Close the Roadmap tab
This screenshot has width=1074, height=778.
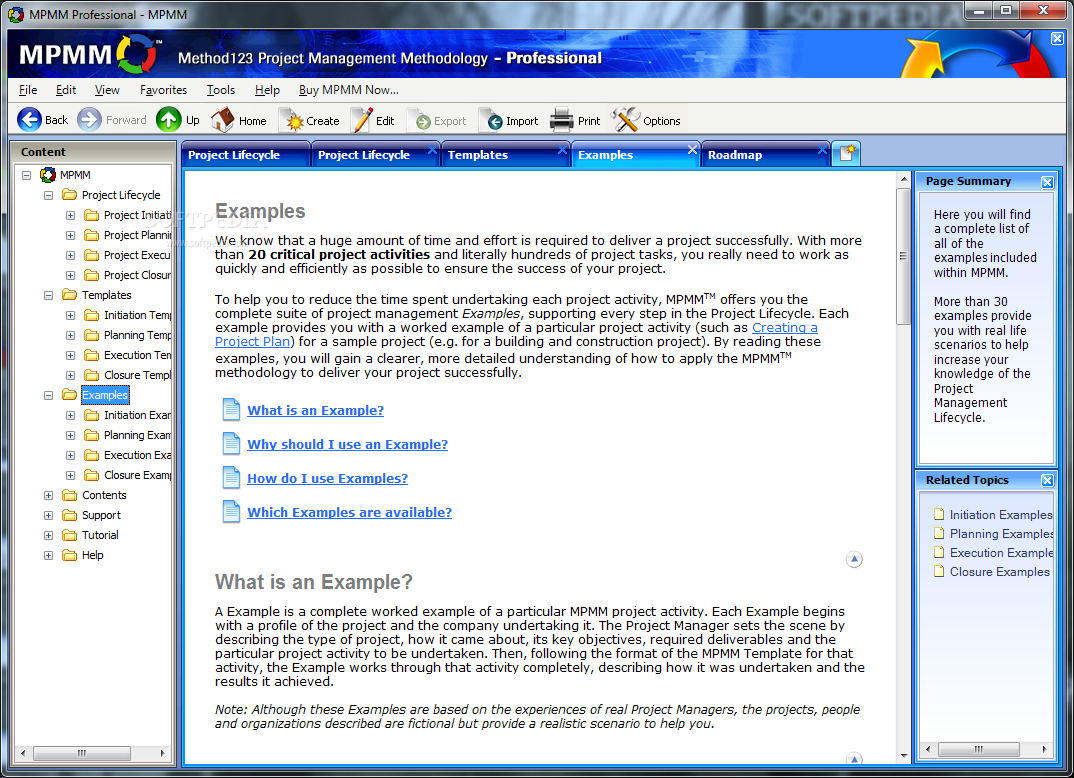coord(823,149)
